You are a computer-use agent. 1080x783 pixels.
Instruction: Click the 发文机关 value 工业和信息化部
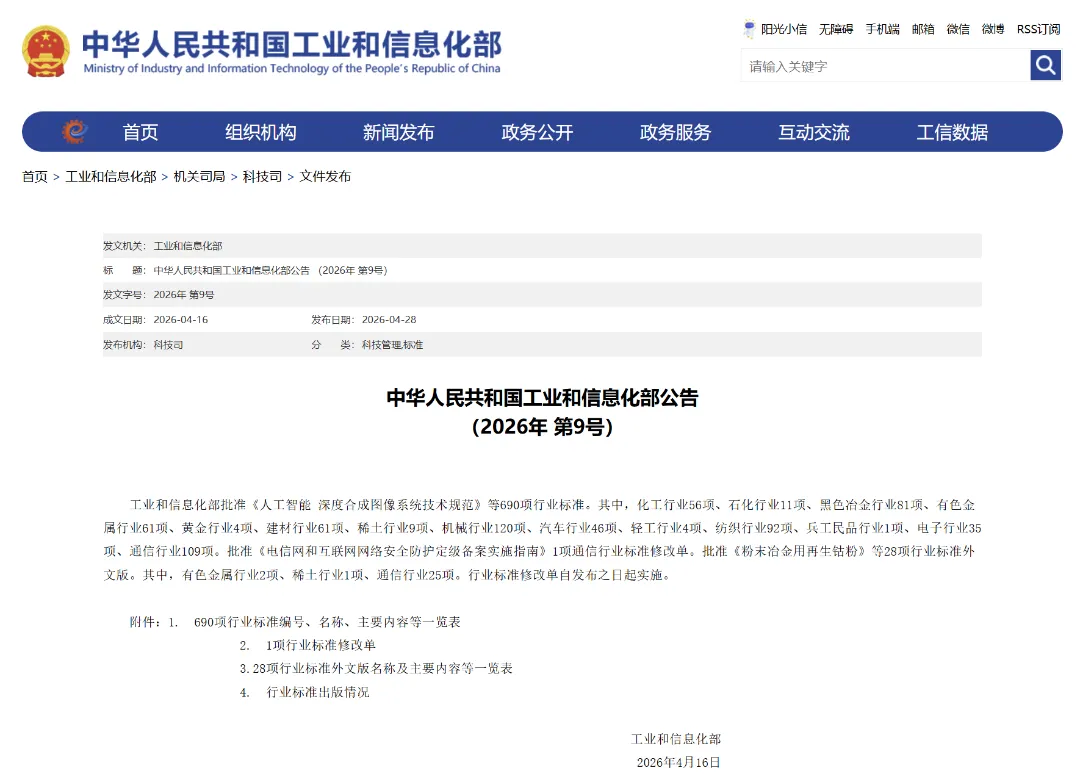pos(187,246)
